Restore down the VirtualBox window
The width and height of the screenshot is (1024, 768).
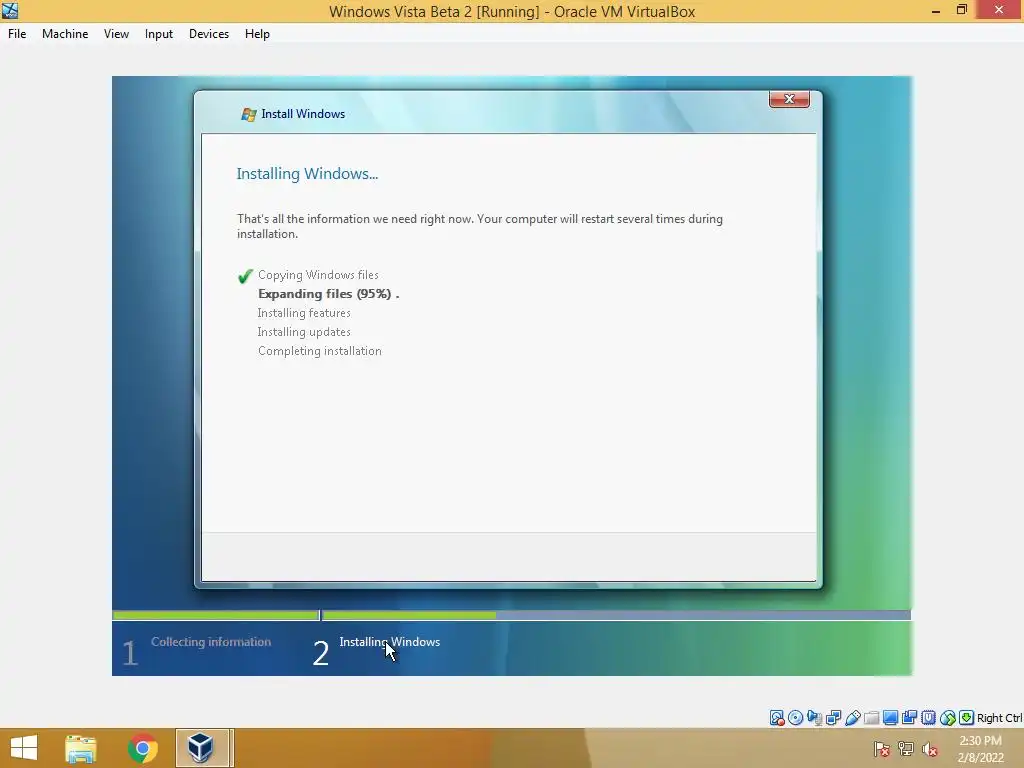[x=961, y=10]
